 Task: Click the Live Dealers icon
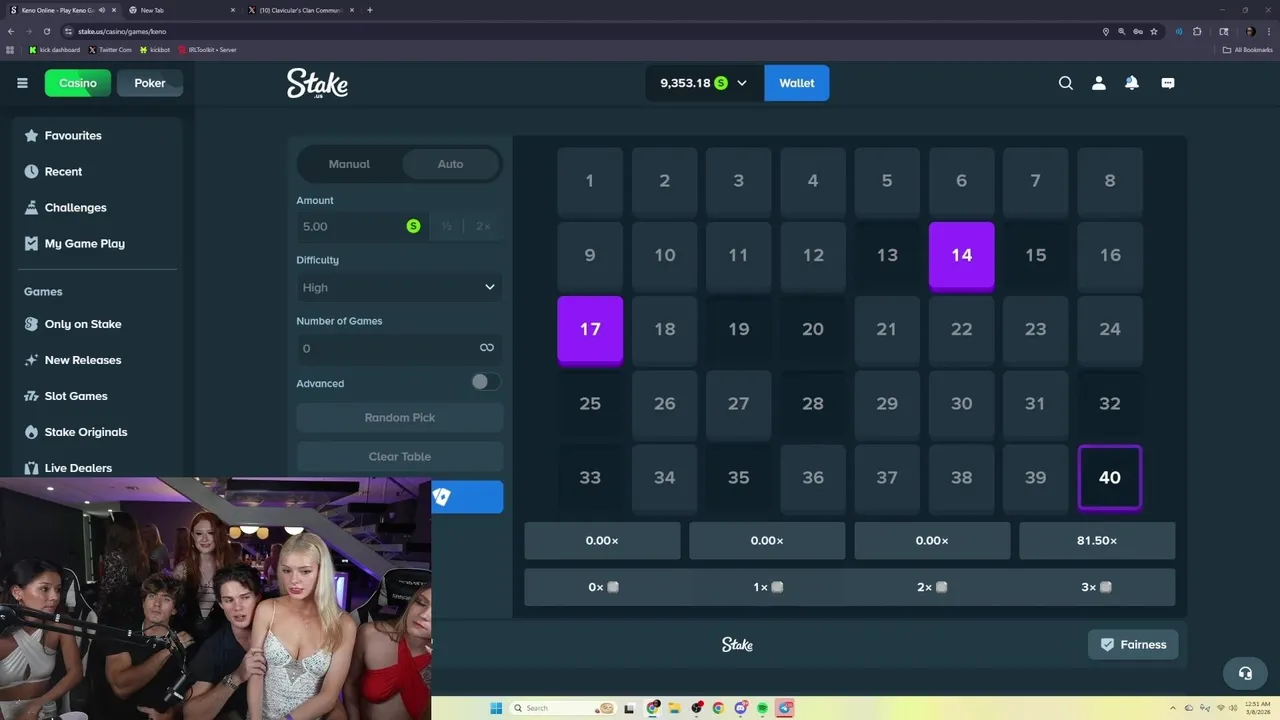tap(31, 468)
